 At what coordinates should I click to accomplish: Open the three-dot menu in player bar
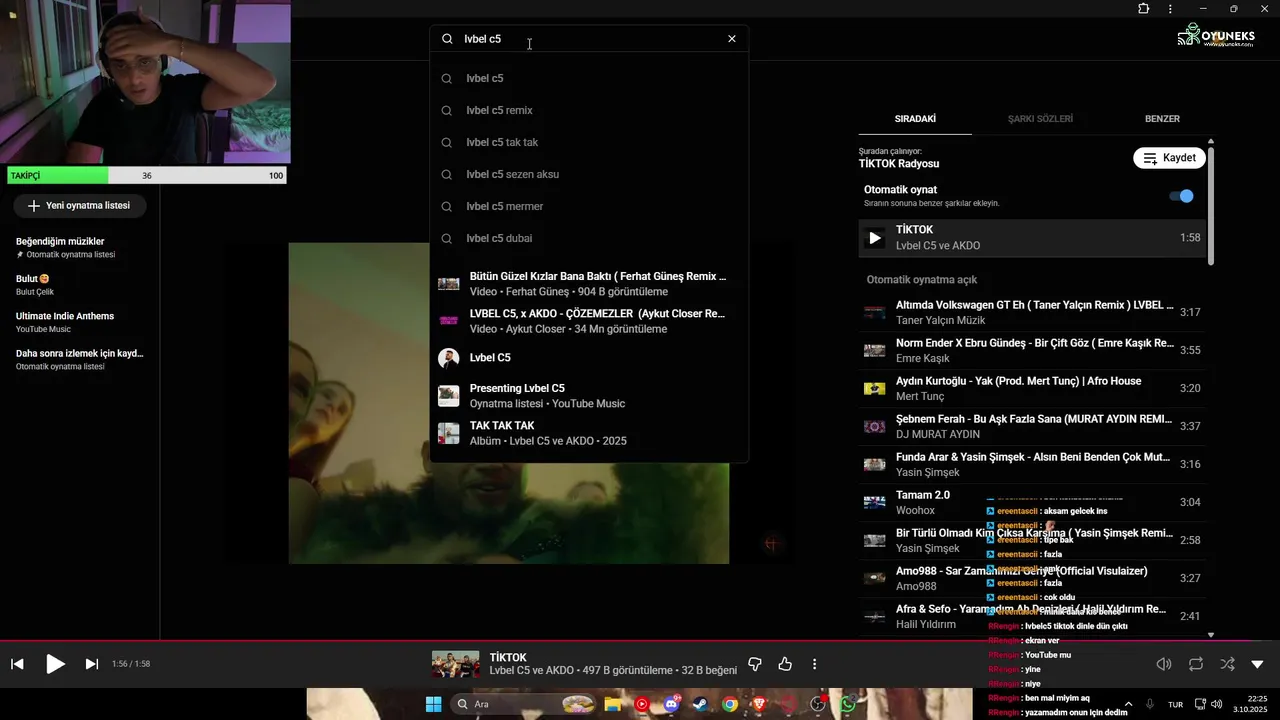815,664
